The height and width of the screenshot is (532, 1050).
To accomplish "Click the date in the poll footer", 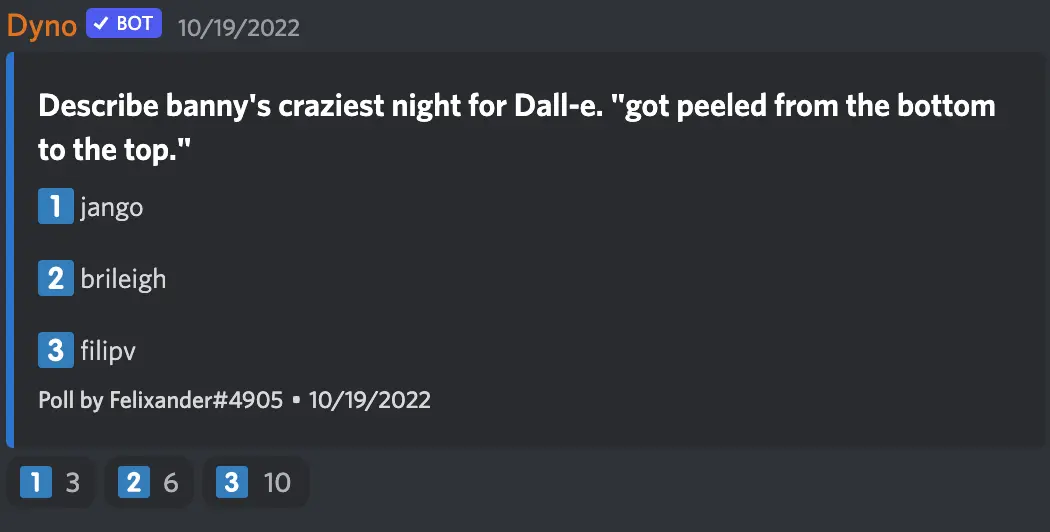I will point(369,401).
